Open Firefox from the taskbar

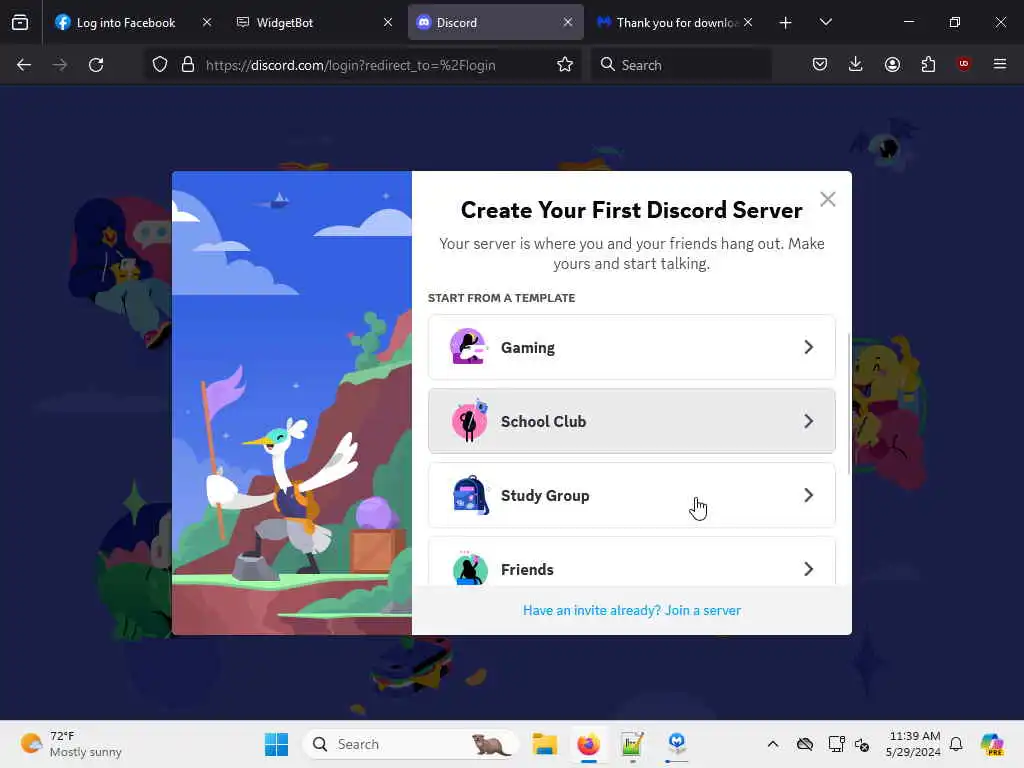(x=588, y=744)
